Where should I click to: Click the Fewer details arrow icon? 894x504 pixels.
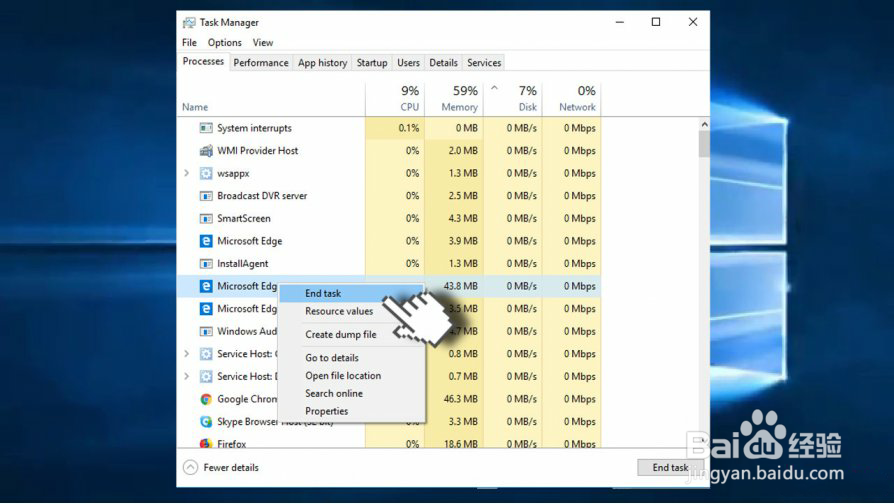click(190, 468)
